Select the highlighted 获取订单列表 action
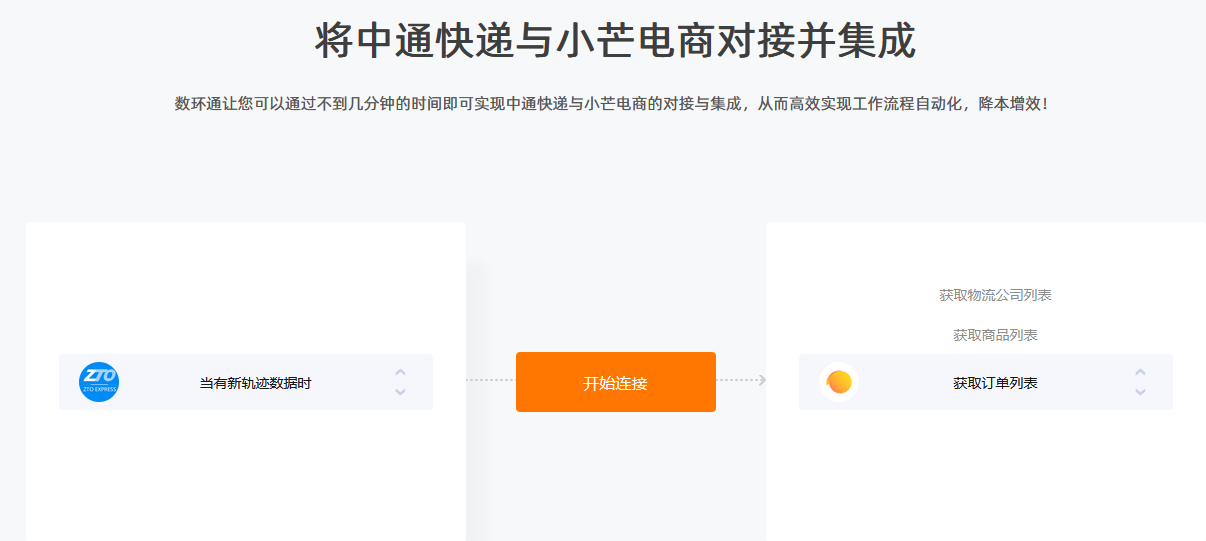 point(985,382)
